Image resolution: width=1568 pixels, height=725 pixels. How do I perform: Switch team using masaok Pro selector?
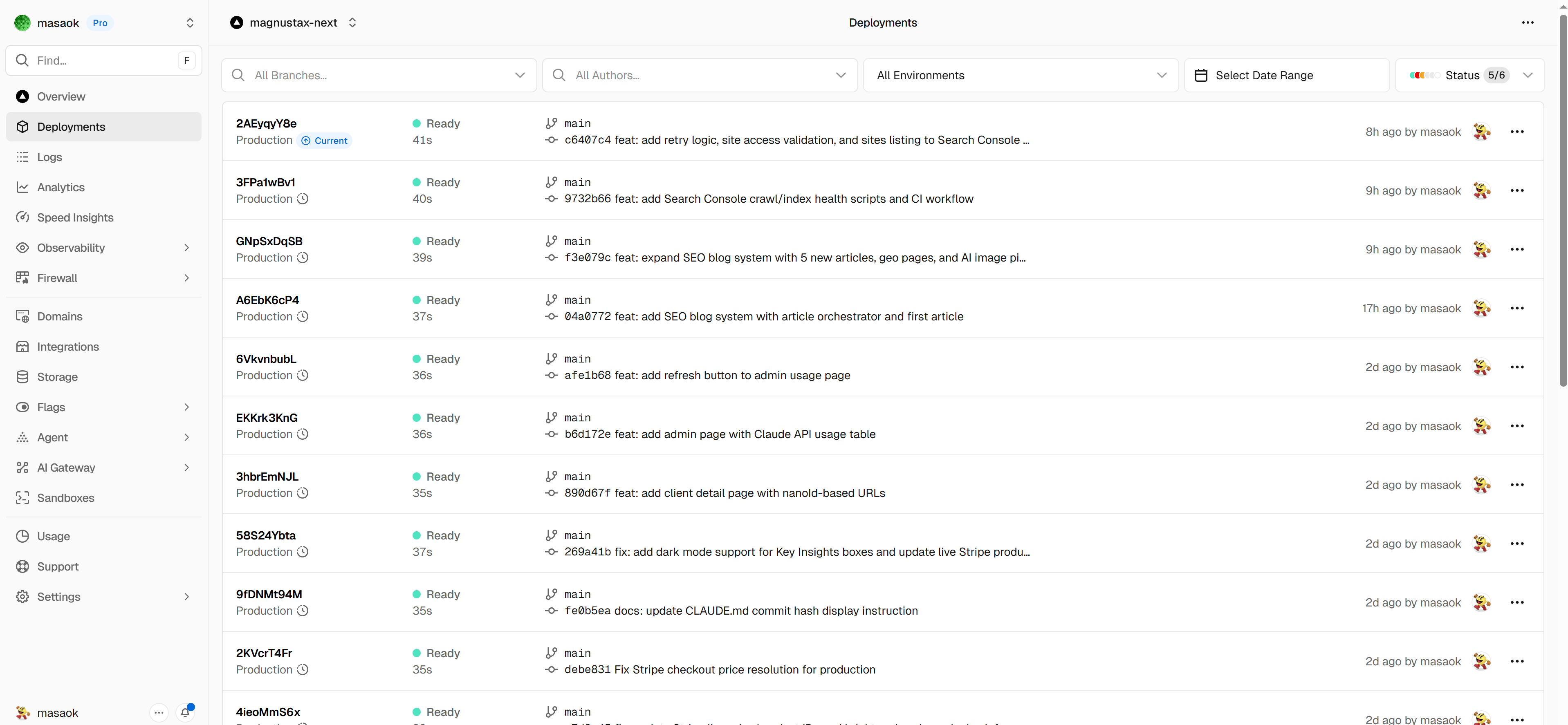tap(189, 23)
